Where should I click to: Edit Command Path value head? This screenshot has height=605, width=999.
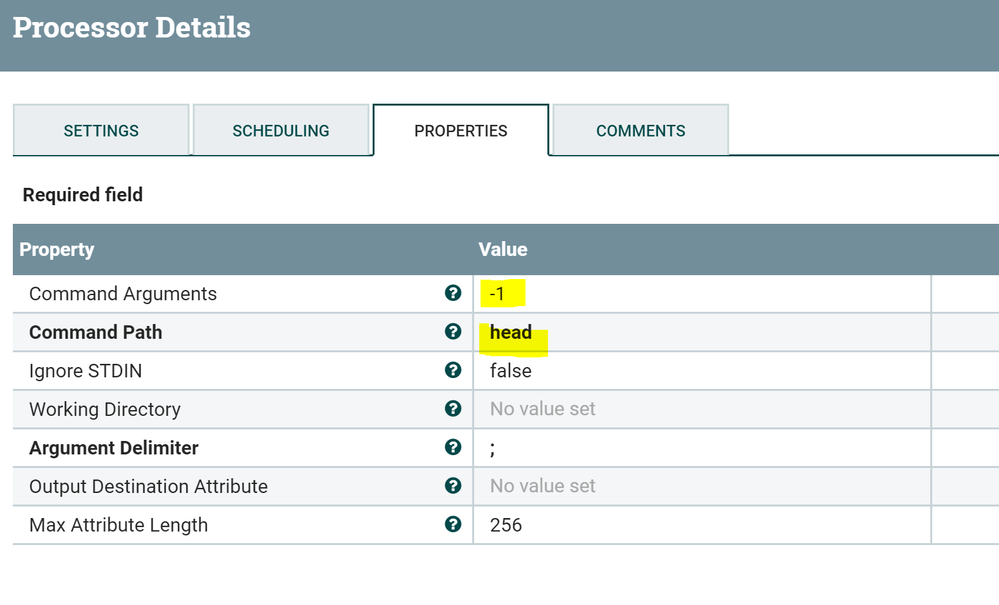[511, 333]
